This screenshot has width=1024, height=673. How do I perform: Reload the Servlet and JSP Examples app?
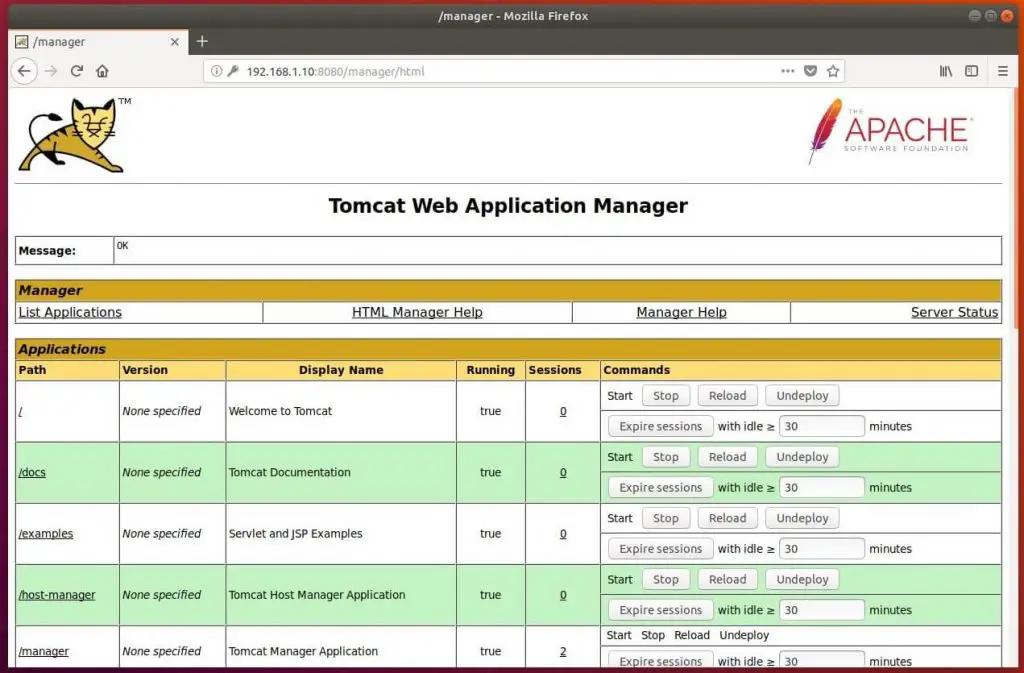click(728, 518)
